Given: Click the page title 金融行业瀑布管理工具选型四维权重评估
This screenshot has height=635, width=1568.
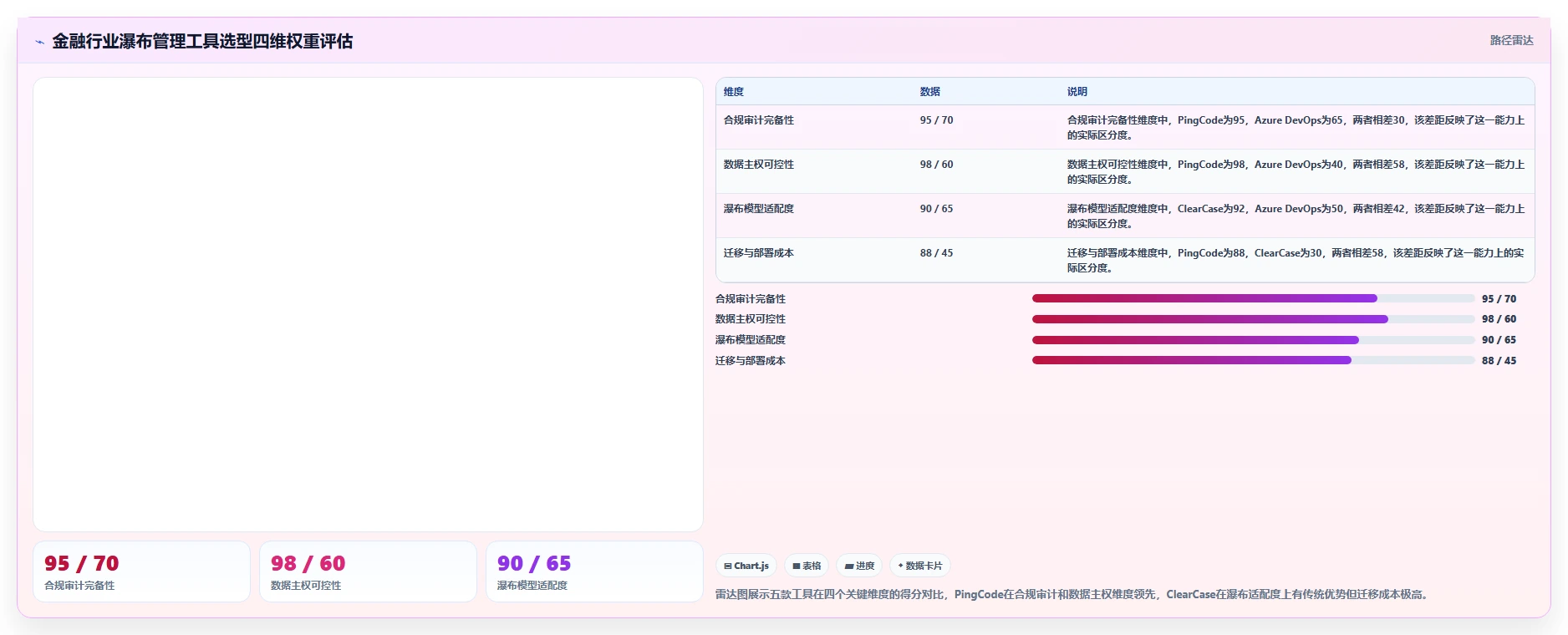Looking at the screenshot, I should [202, 41].
